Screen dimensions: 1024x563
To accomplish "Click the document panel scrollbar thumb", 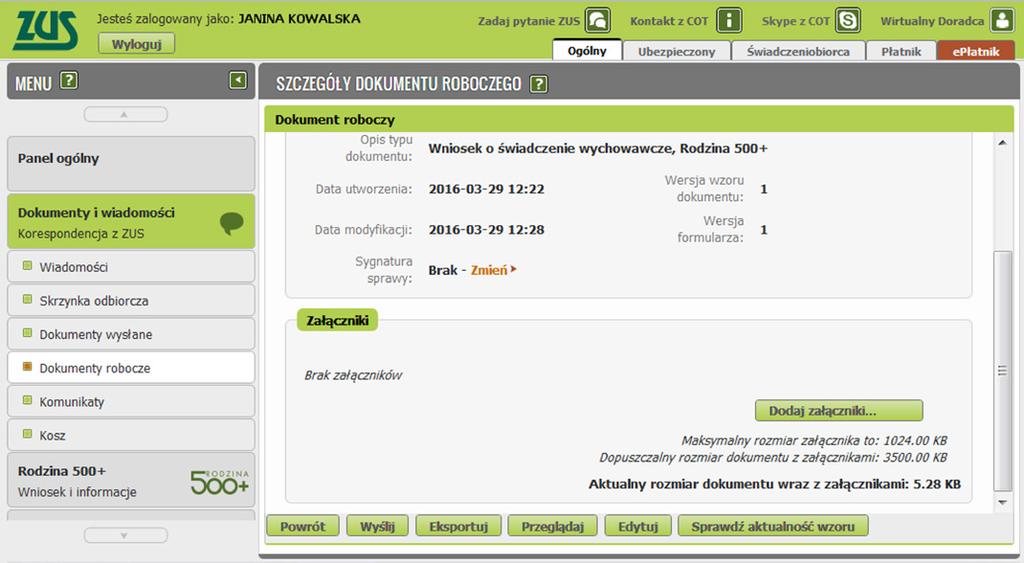I will (1002, 370).
